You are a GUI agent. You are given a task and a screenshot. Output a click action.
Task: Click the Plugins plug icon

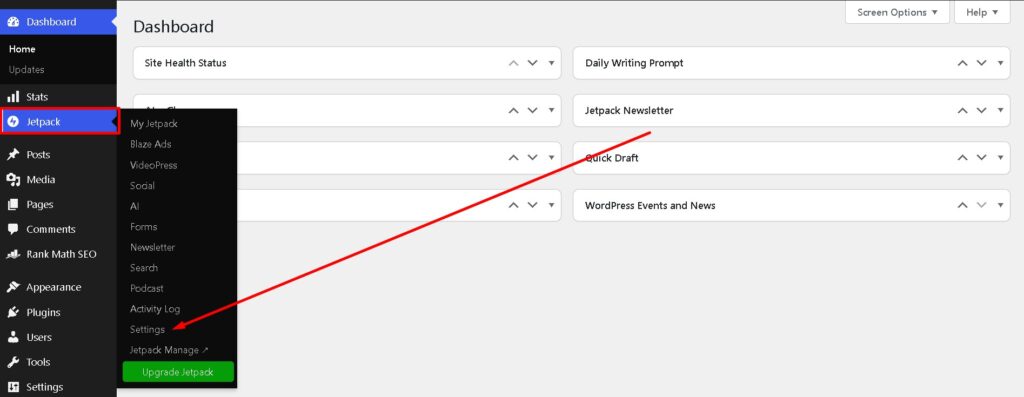[13, 312]
